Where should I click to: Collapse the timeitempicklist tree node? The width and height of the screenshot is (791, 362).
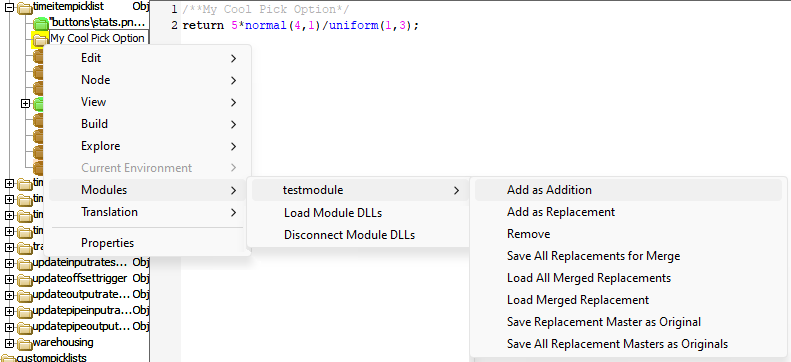click(9, 7)
